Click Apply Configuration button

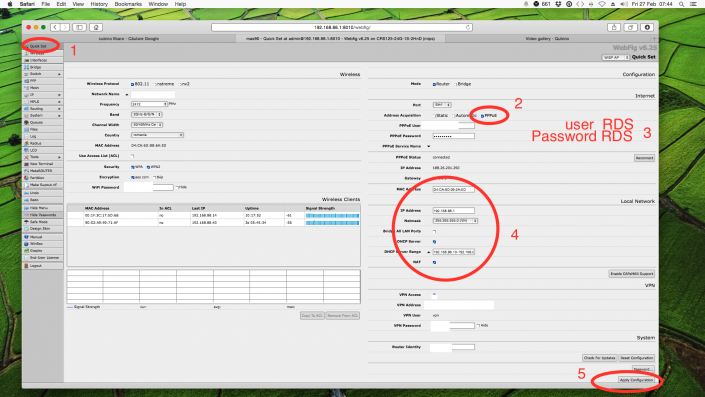click(x=636, y=380)
